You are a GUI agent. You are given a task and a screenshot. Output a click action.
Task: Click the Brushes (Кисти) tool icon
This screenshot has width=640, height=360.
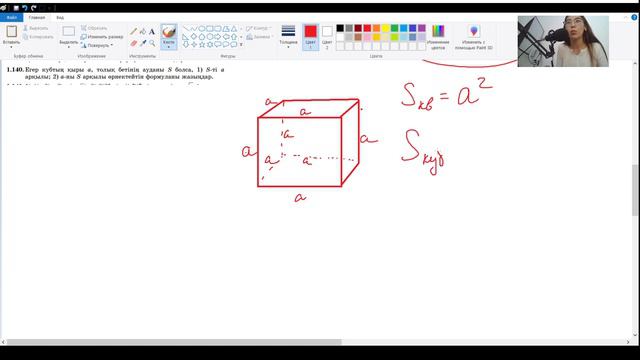point(169,32)
